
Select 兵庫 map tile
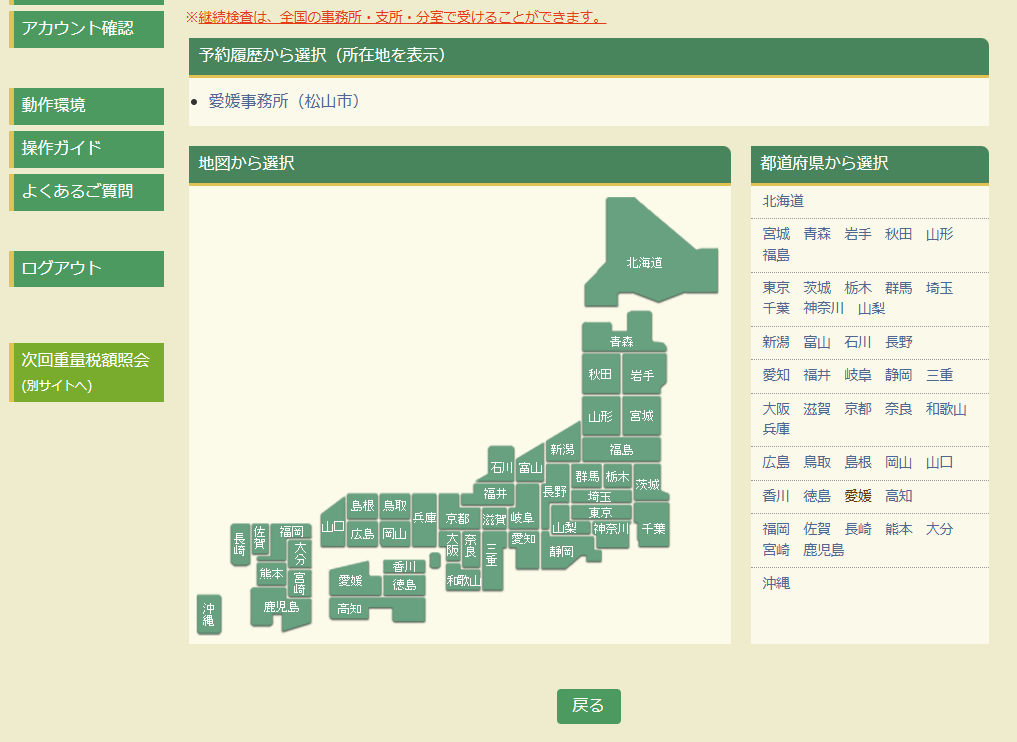tap(424, 518)
